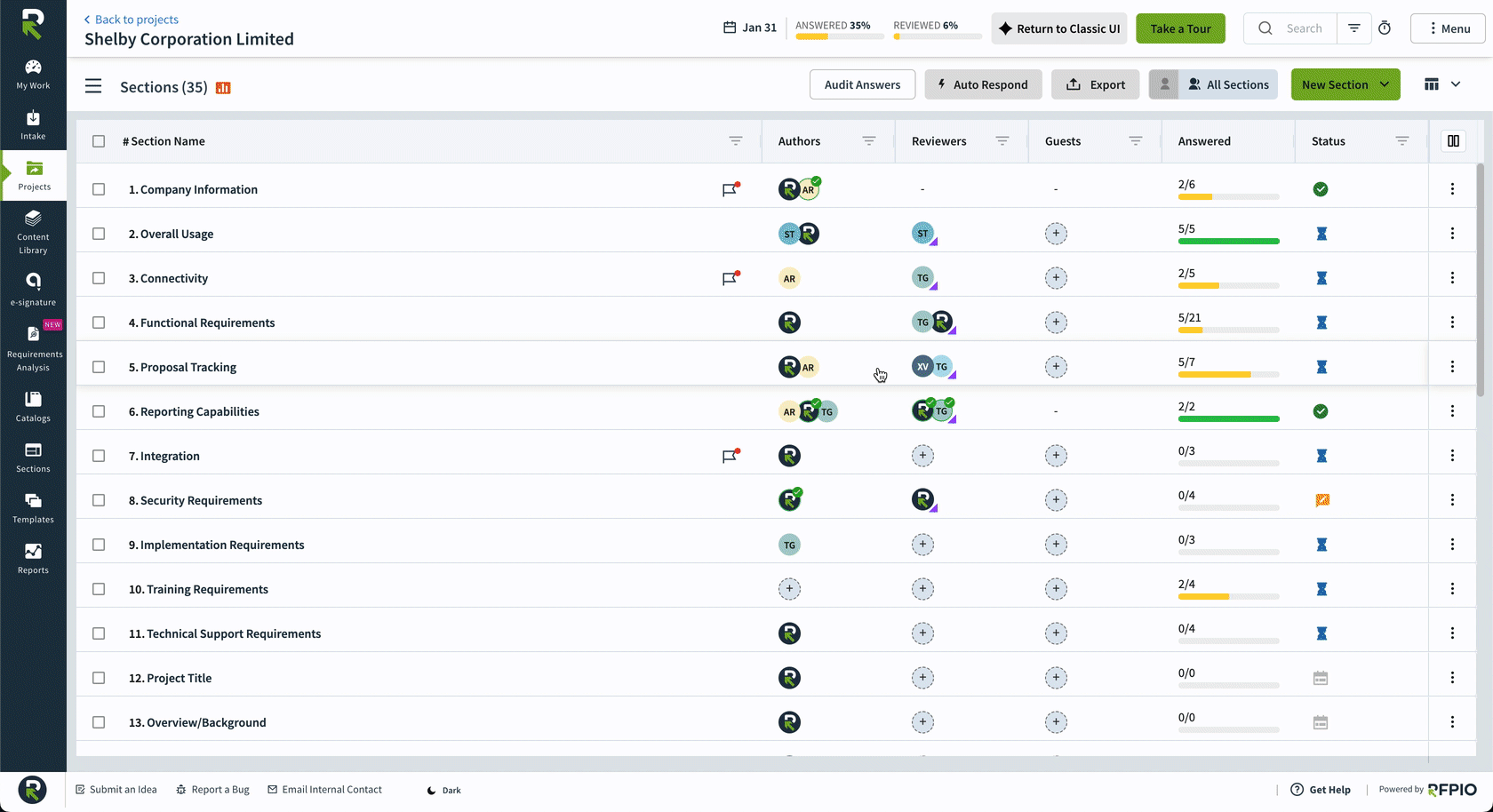
Task: Open e-signature from the sidebar
Action: click(33, 290)
